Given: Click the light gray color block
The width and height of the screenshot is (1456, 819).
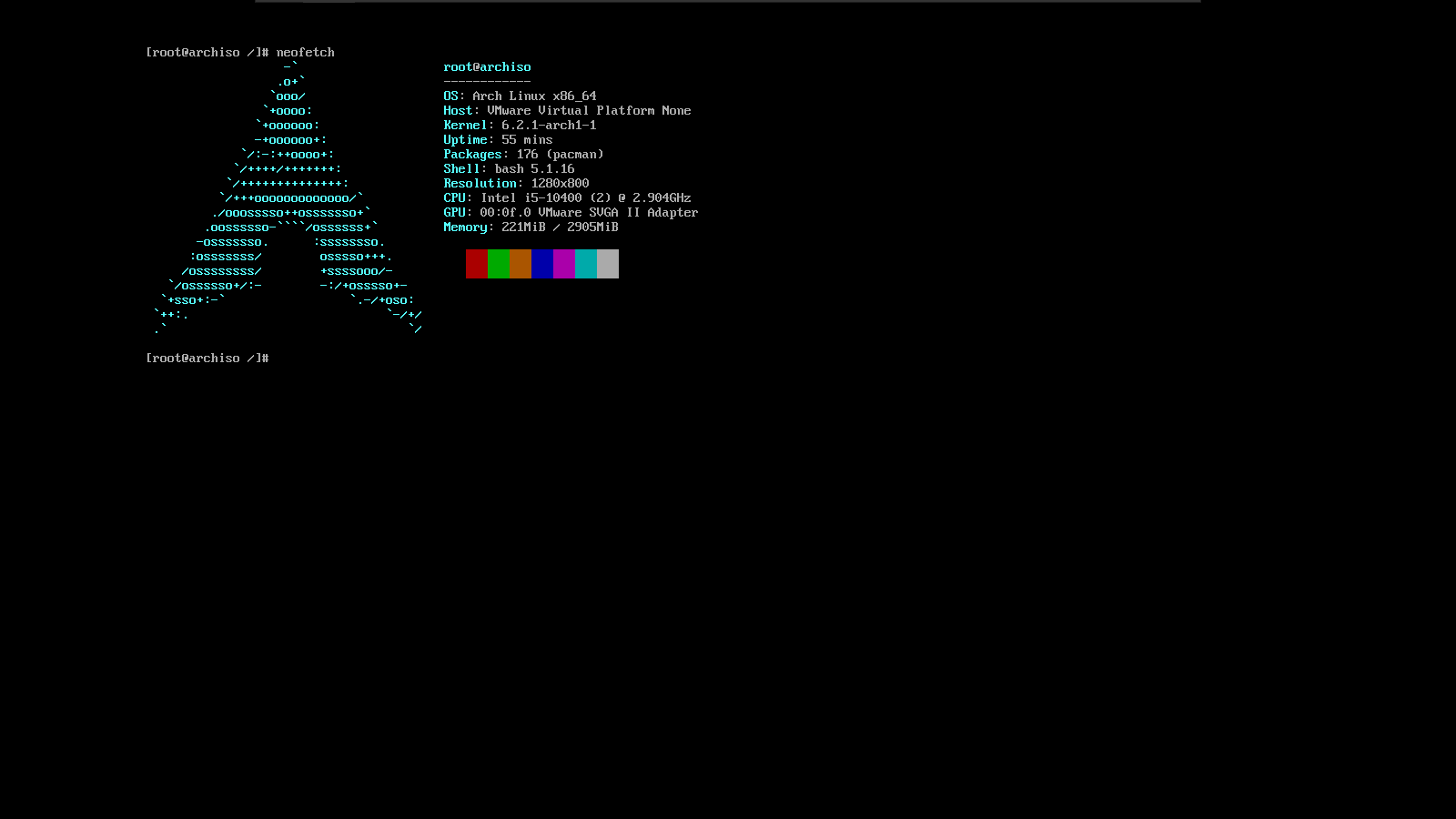Looking at the screenshot, I should point(608,264).
